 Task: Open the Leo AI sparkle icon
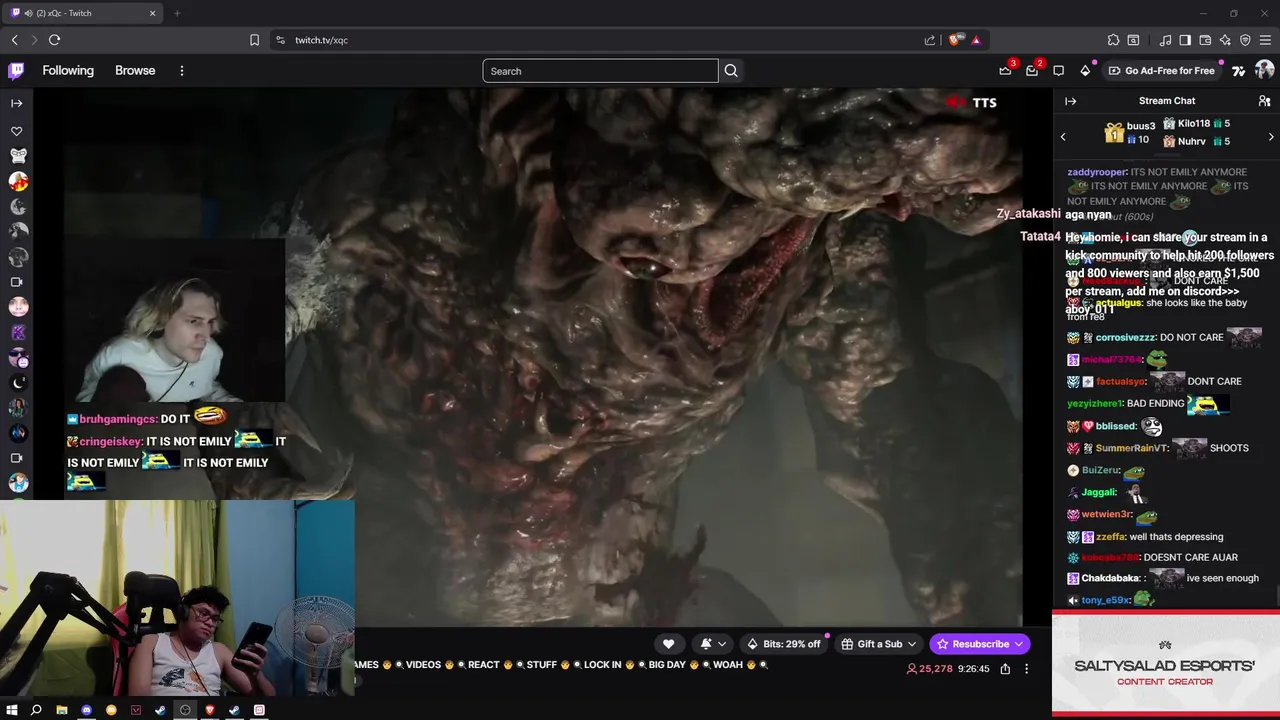1225,40
